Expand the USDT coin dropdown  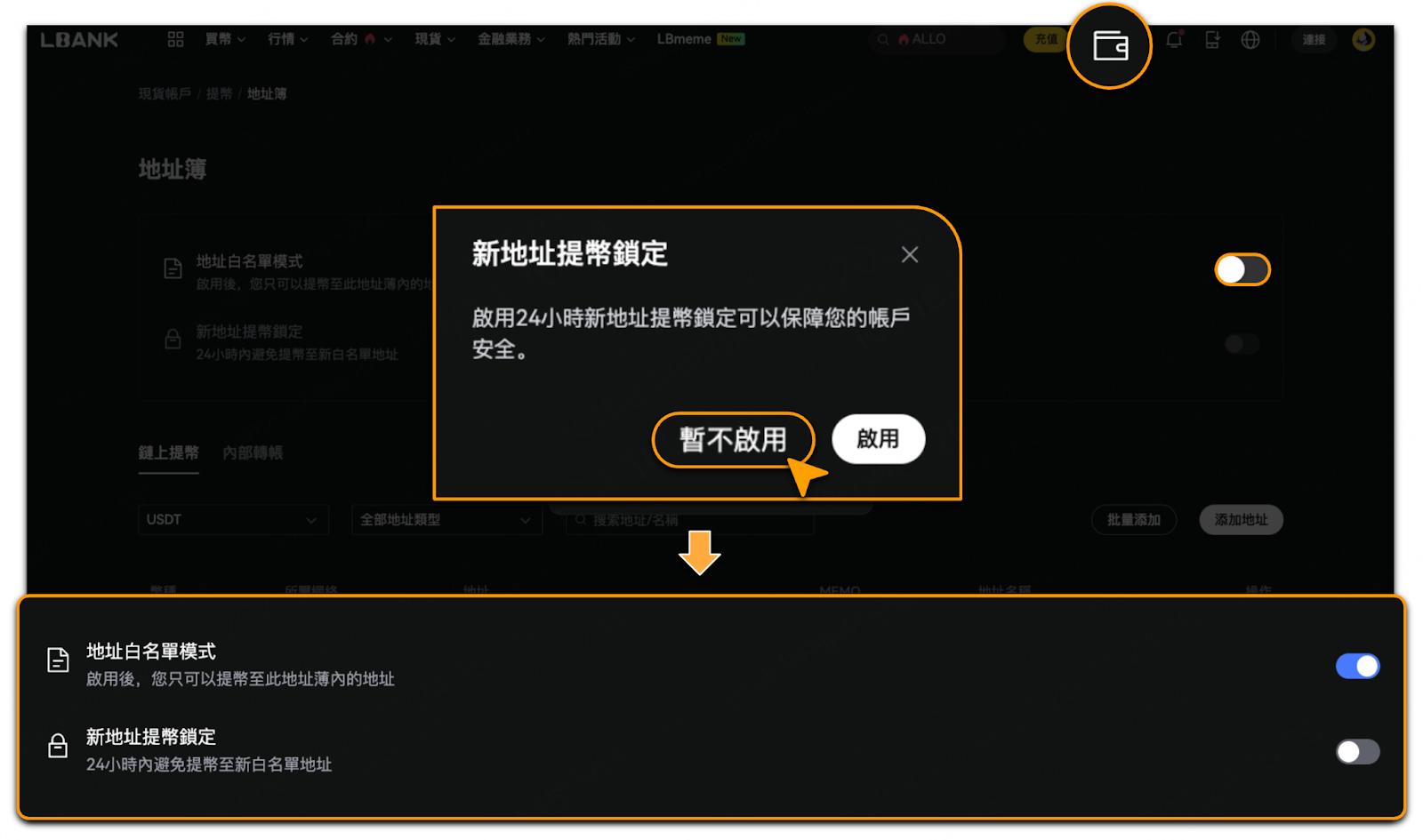coord(233,520)
